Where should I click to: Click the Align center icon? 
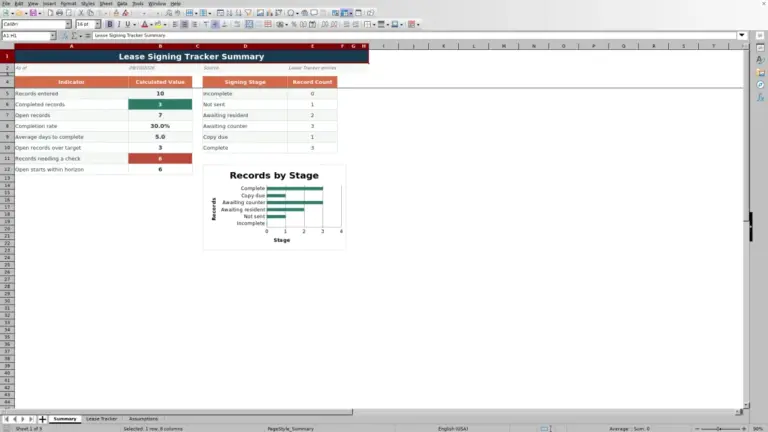pyautogui.click(x=184, y=24)
